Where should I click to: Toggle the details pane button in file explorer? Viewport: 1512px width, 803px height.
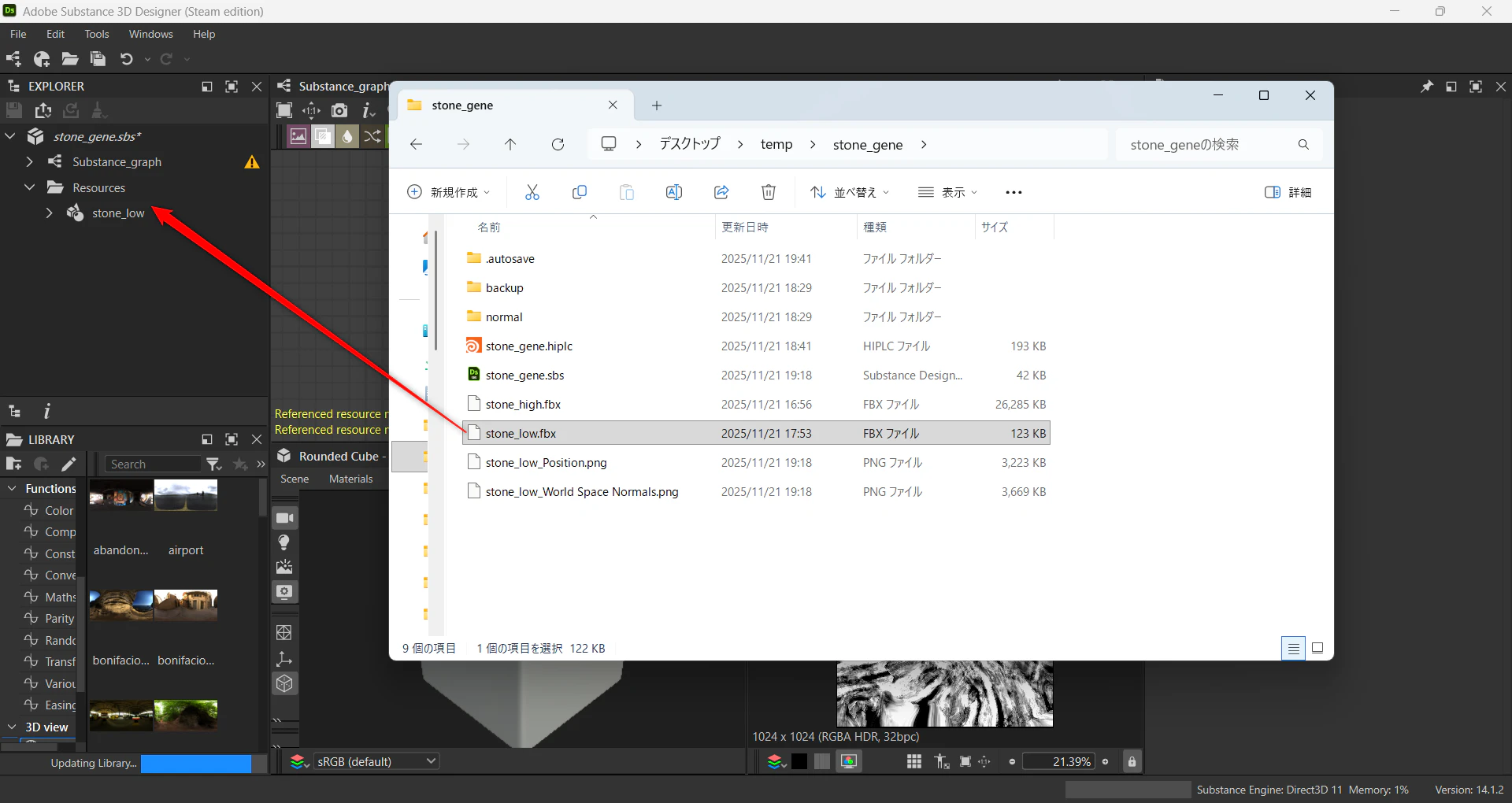click(1288, 192)
